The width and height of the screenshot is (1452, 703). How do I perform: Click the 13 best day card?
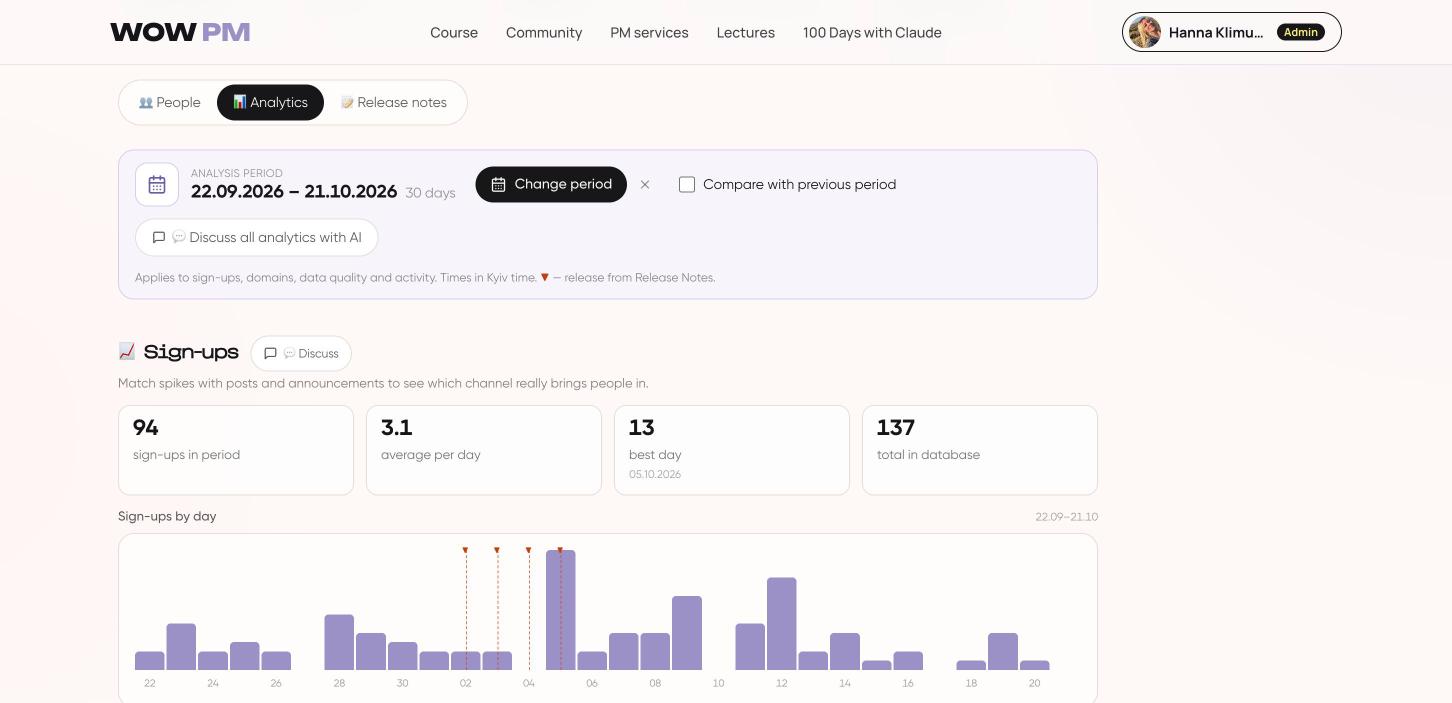tap(732, 450)
